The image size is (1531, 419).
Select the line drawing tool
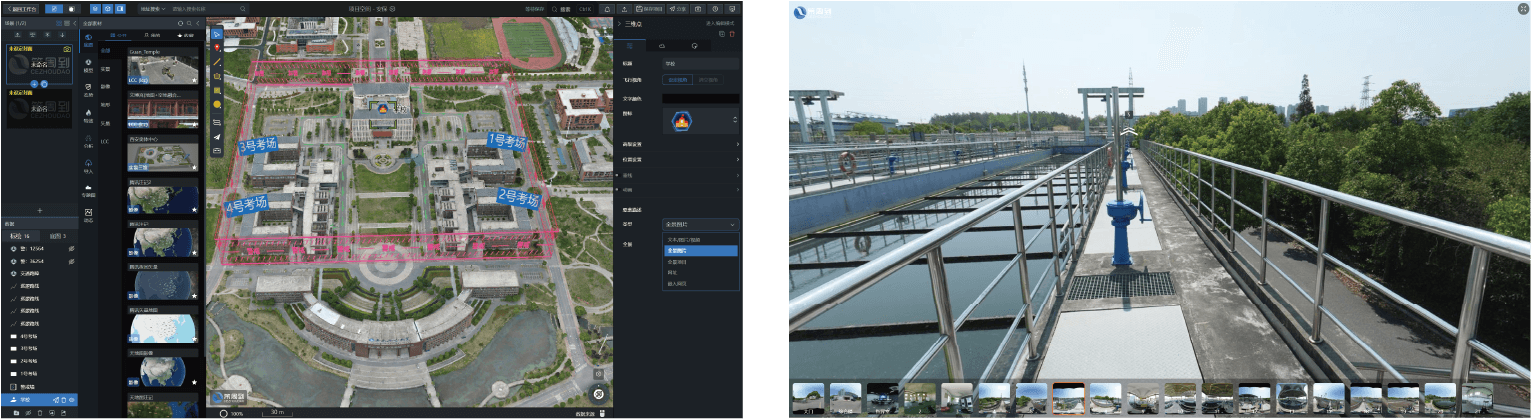point(216,61)
